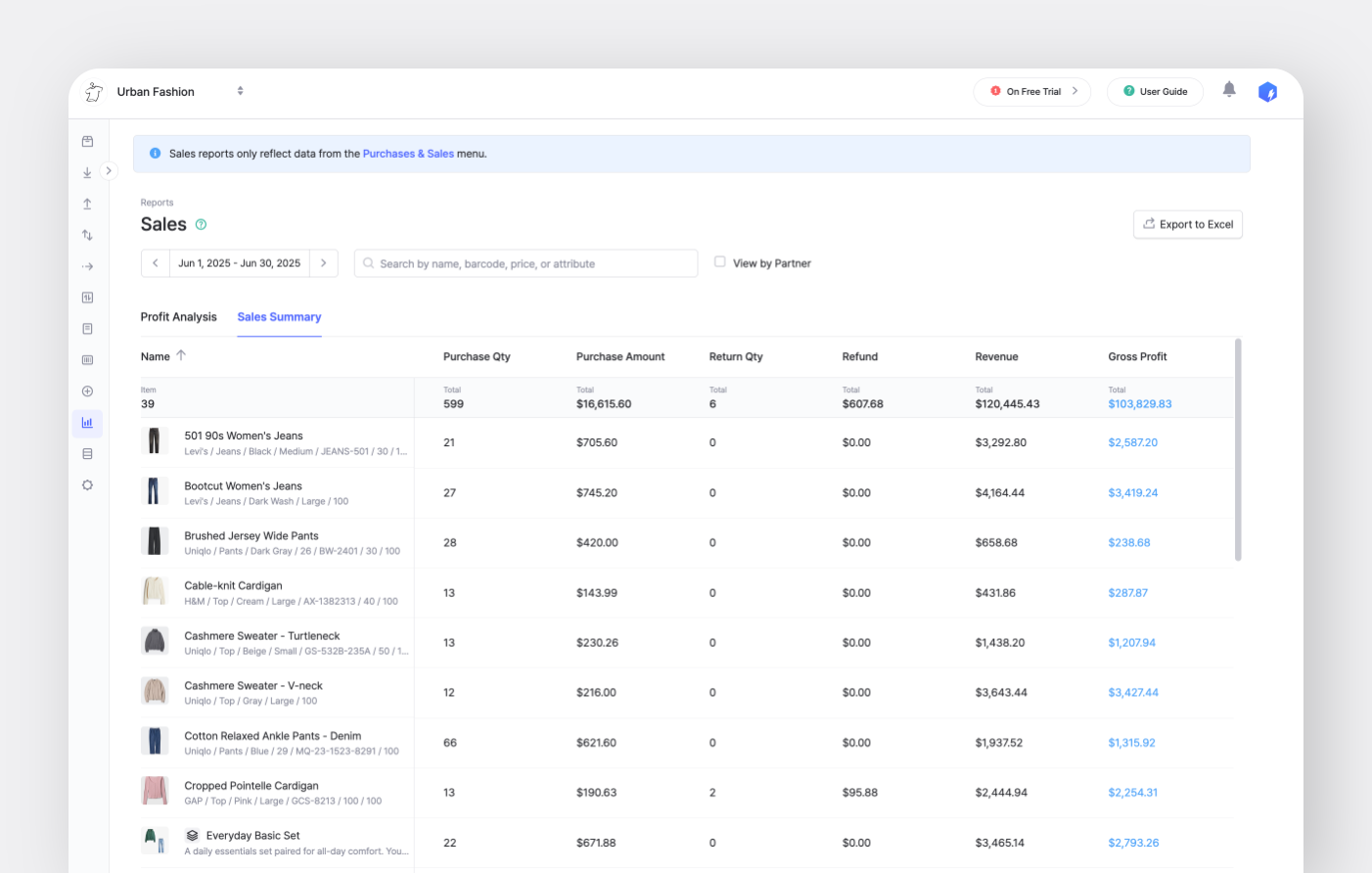Open the stock-out upload arrow icon in sidebar
1372x873 pixels.
pos(87,204)
